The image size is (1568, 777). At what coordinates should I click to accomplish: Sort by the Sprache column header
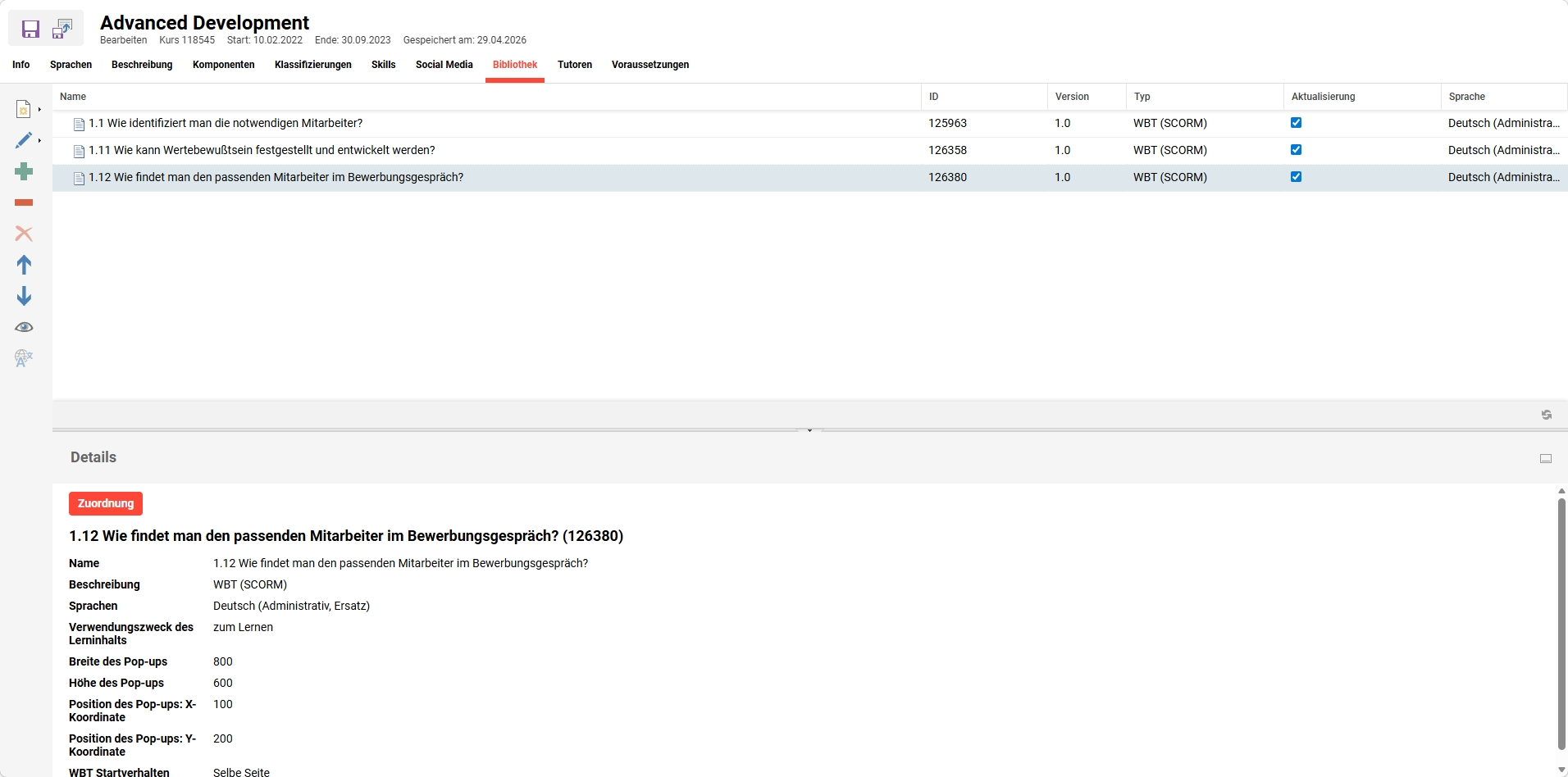tap(1505, 97)
